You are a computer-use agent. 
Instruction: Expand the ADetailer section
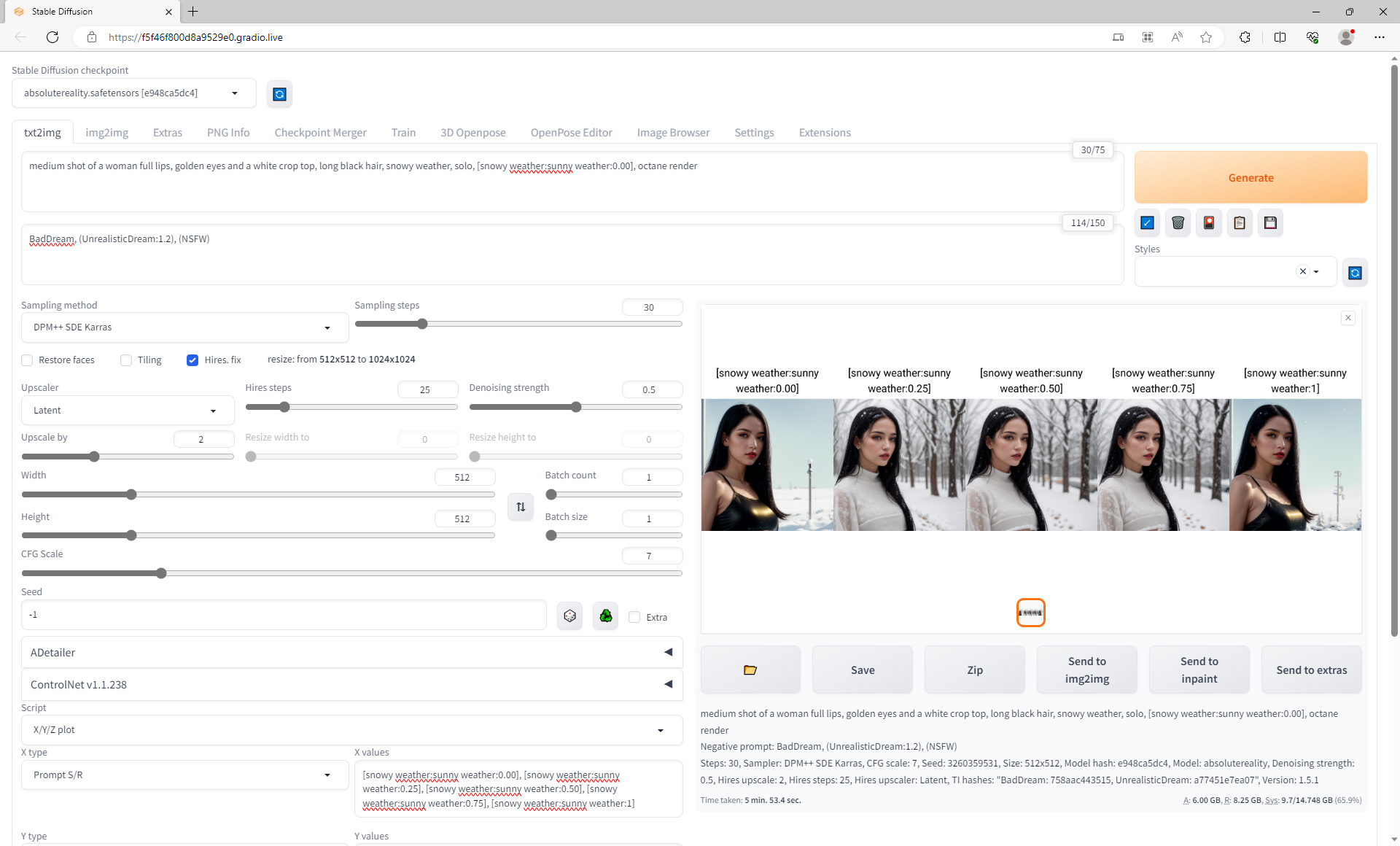pos(351,652)
